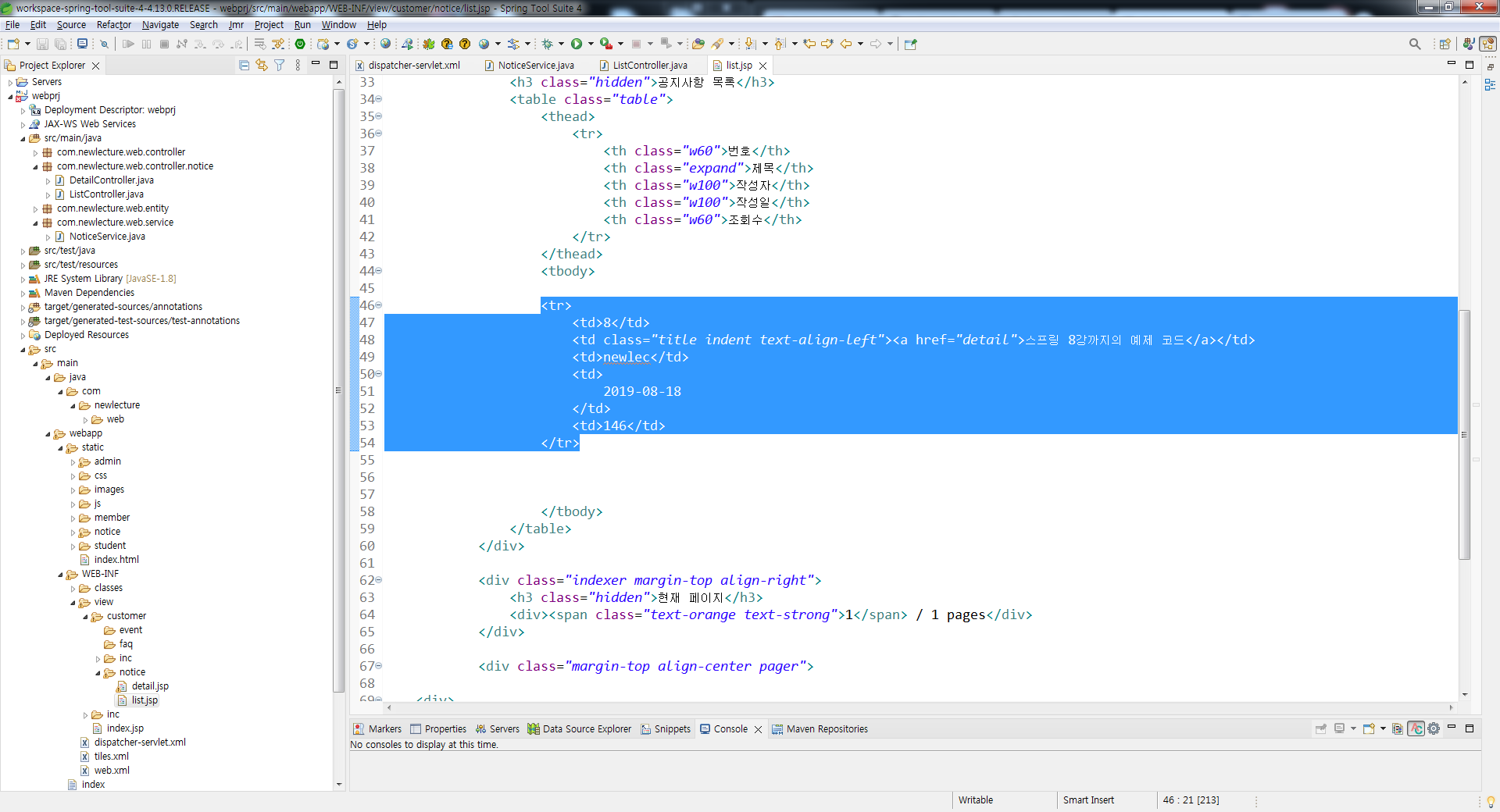Select detail.jsp in Project Explorer
Viewport: 1500px width, 812px height.
pyautogui.click(x=150, y=686)
